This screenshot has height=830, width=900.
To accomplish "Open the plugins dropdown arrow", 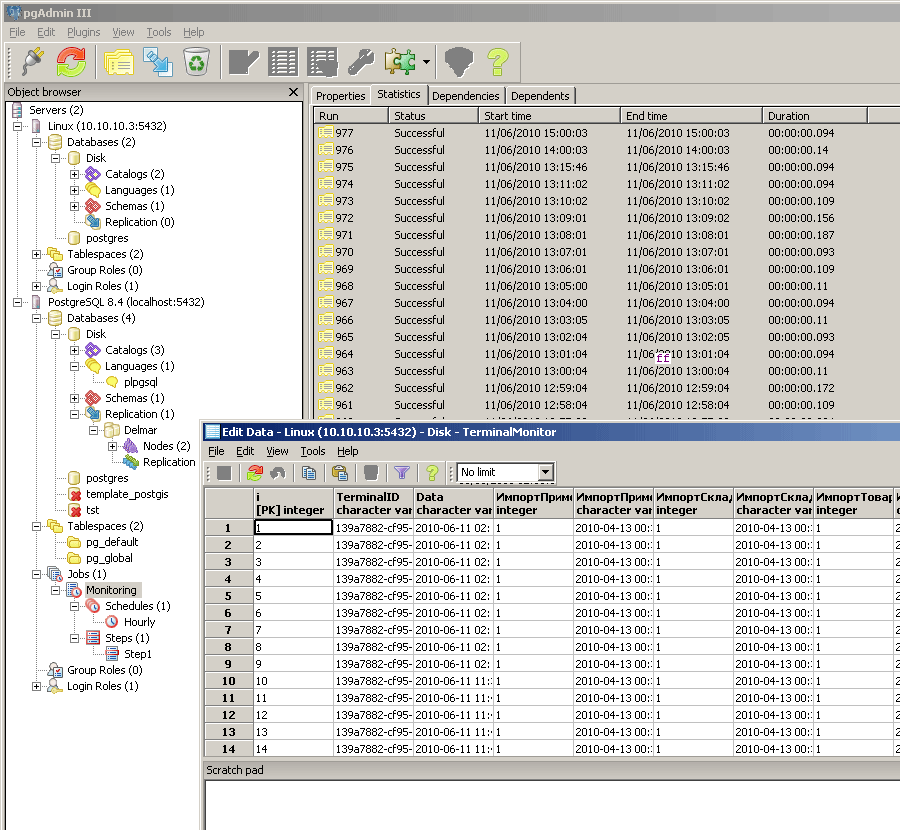I will pyautogui.click(x=427, y=63).
